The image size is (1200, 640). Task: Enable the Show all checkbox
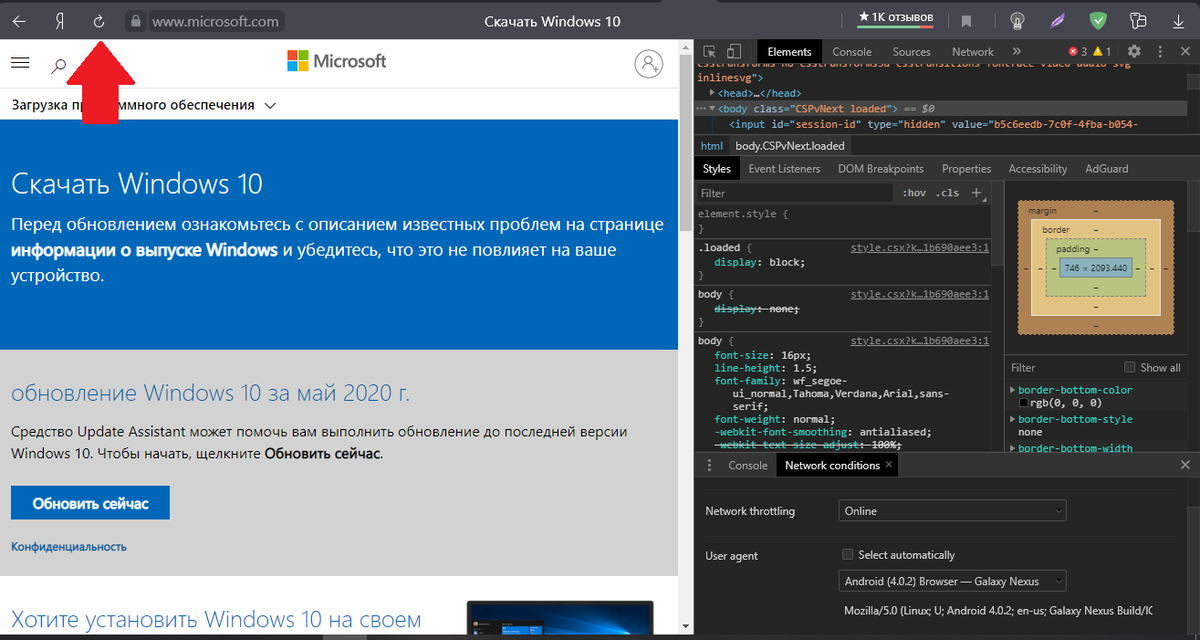(1130, 367)
